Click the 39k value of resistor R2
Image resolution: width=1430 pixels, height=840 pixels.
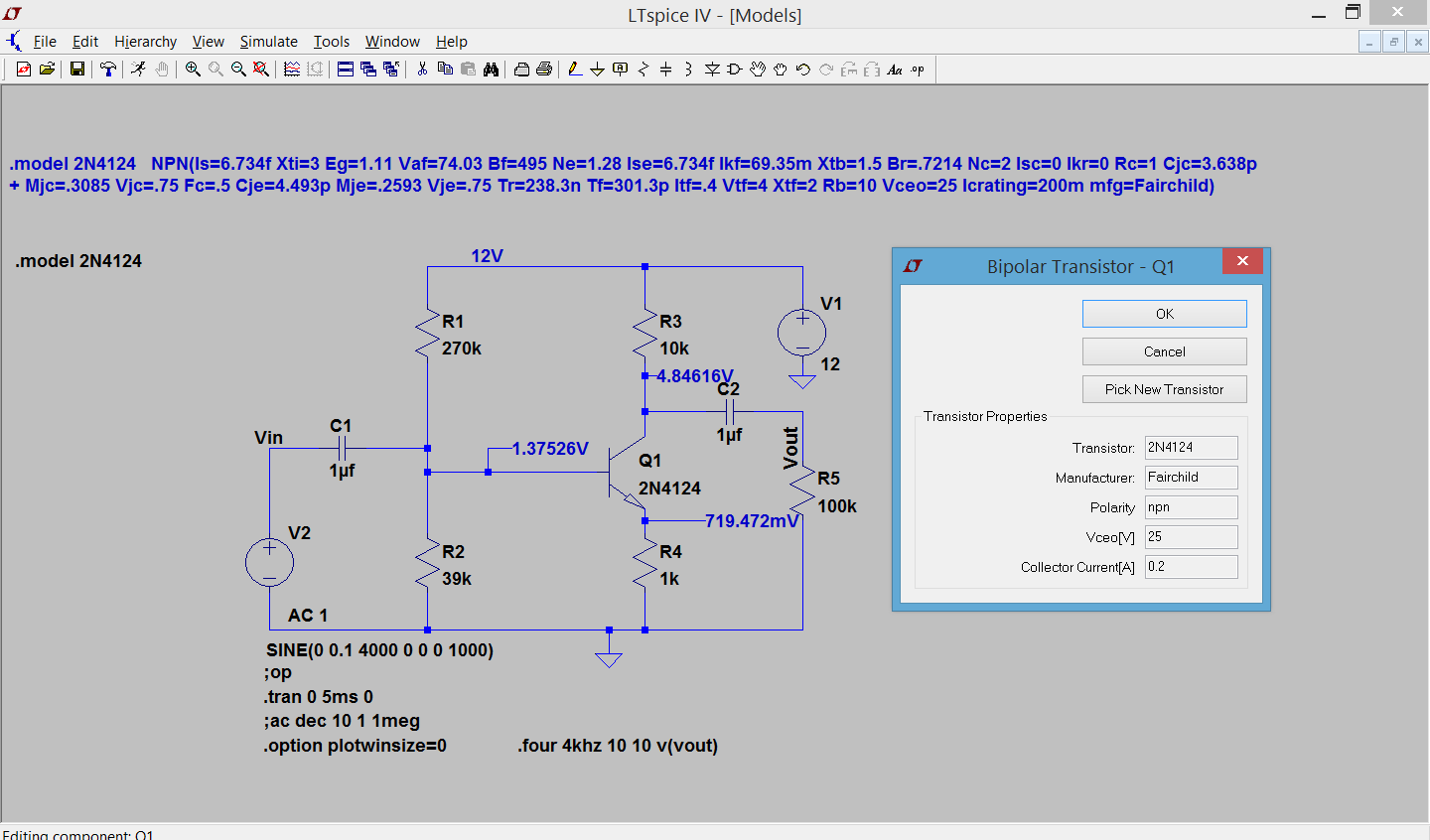pos(457,579)
